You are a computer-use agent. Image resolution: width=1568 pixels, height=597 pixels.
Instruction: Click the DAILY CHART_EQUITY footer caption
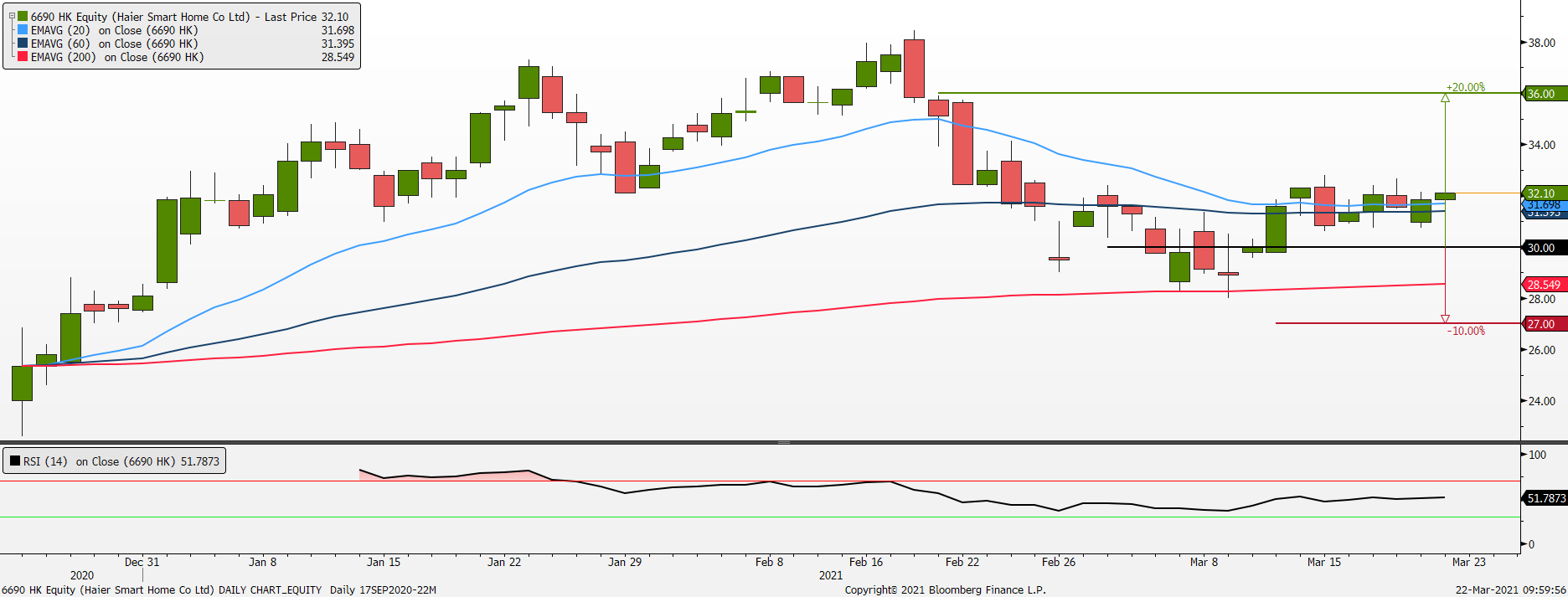pos(270,589)
